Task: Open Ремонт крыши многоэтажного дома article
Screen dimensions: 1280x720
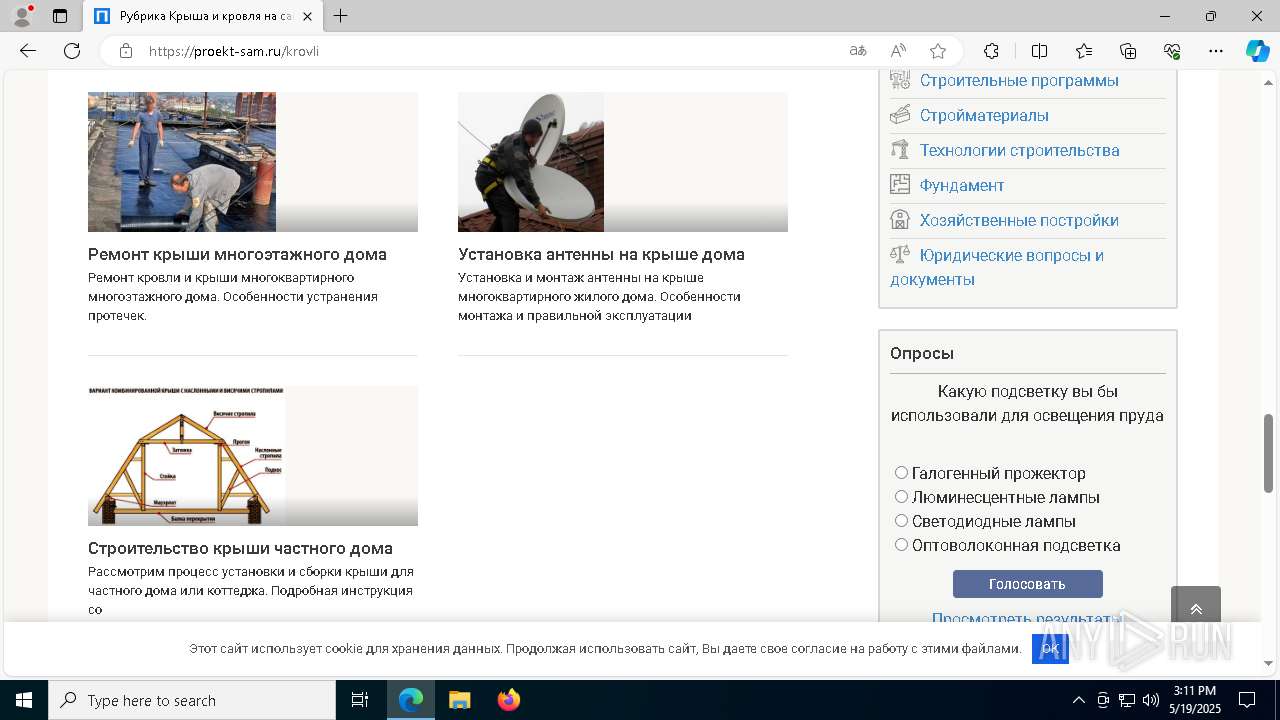Action: point(237,254)
